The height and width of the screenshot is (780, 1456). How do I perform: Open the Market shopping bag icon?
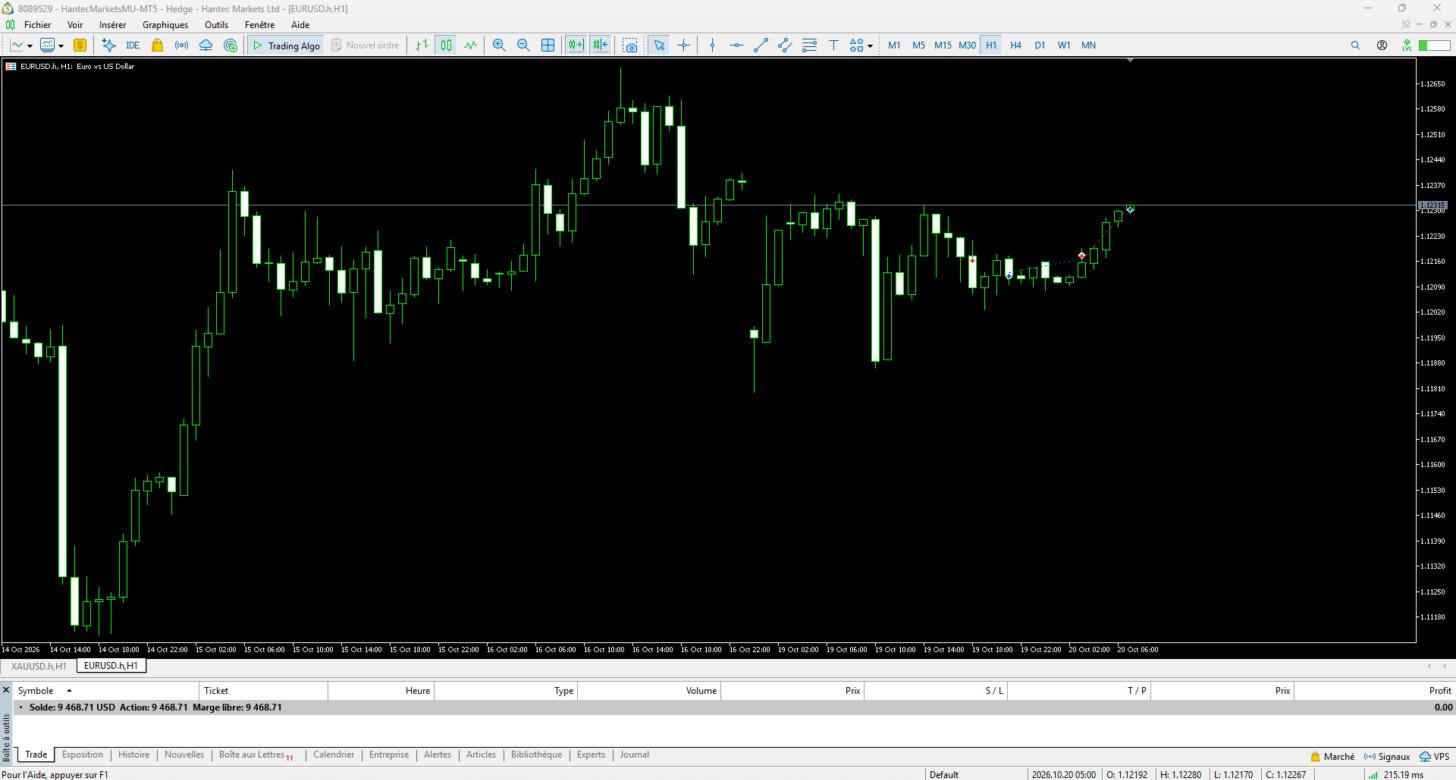coord(157,45)
